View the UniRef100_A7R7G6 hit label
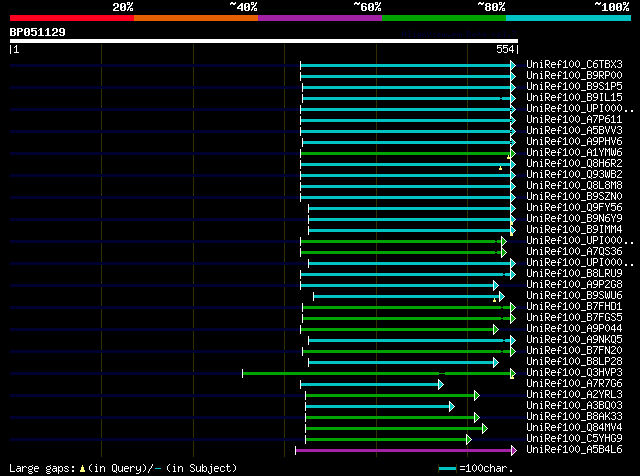The image size is (640, 476). coord(574,384)
